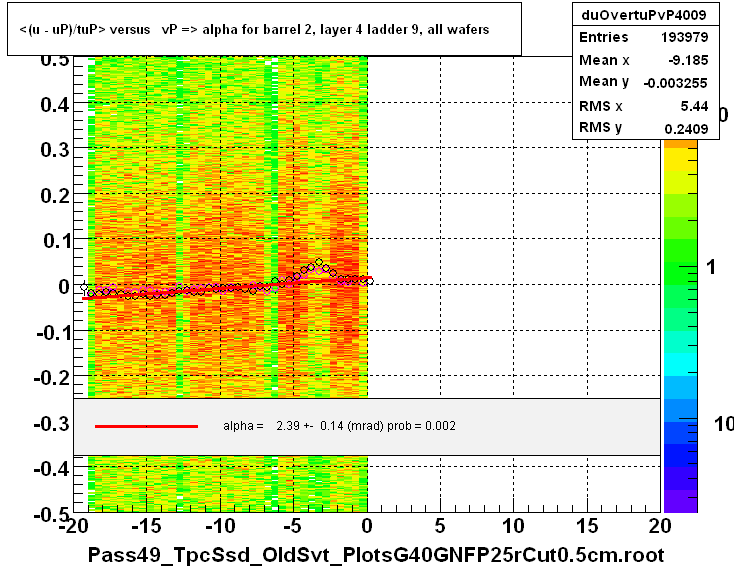Click the cyan segment of the color palette
Viewport: 734px width, 569px height.
(681, 365)
